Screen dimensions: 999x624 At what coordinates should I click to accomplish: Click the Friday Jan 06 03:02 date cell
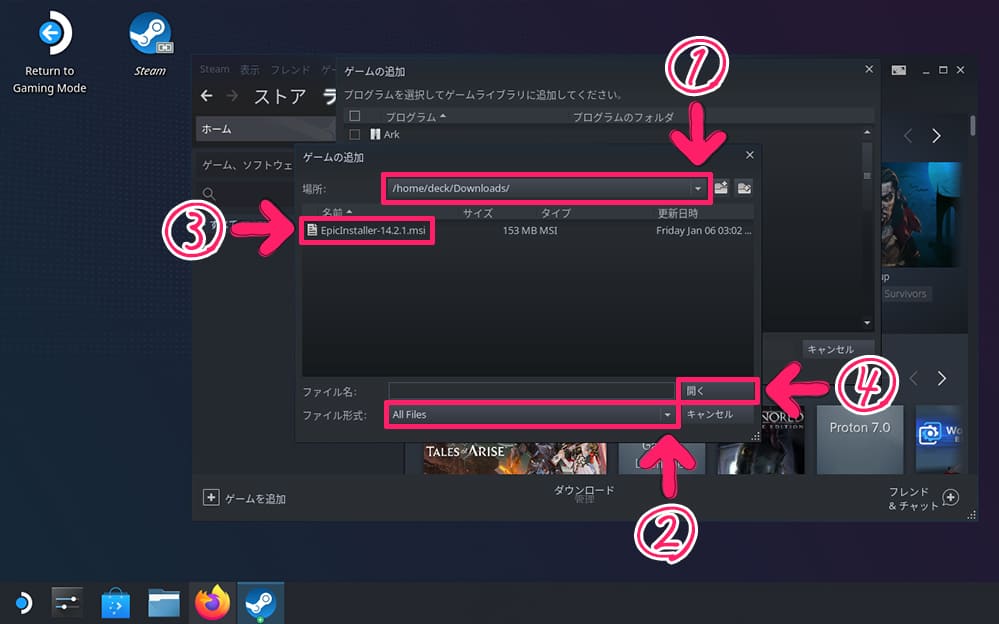(703, 230)
